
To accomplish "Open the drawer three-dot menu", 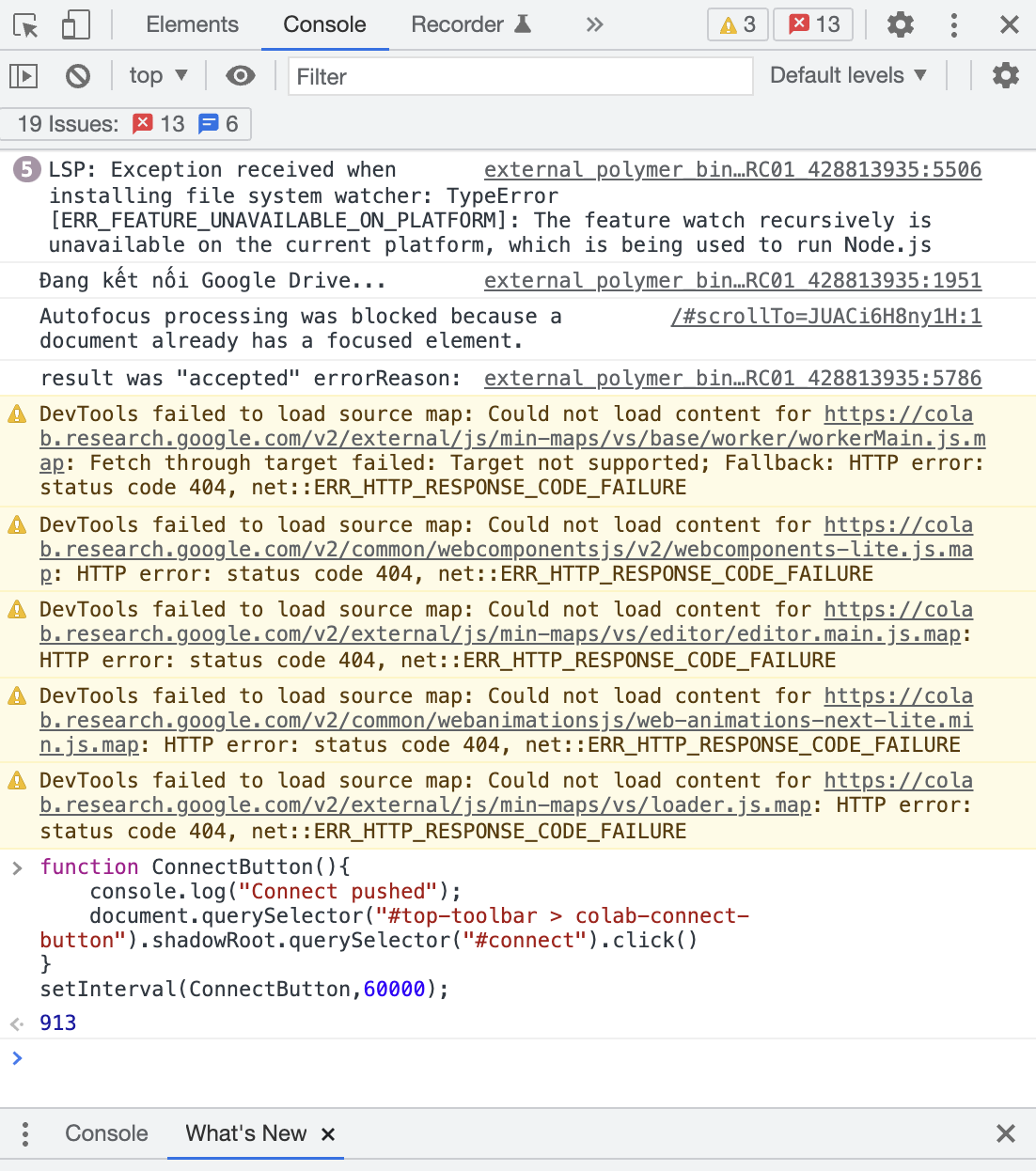I will tap(24, 1134).
